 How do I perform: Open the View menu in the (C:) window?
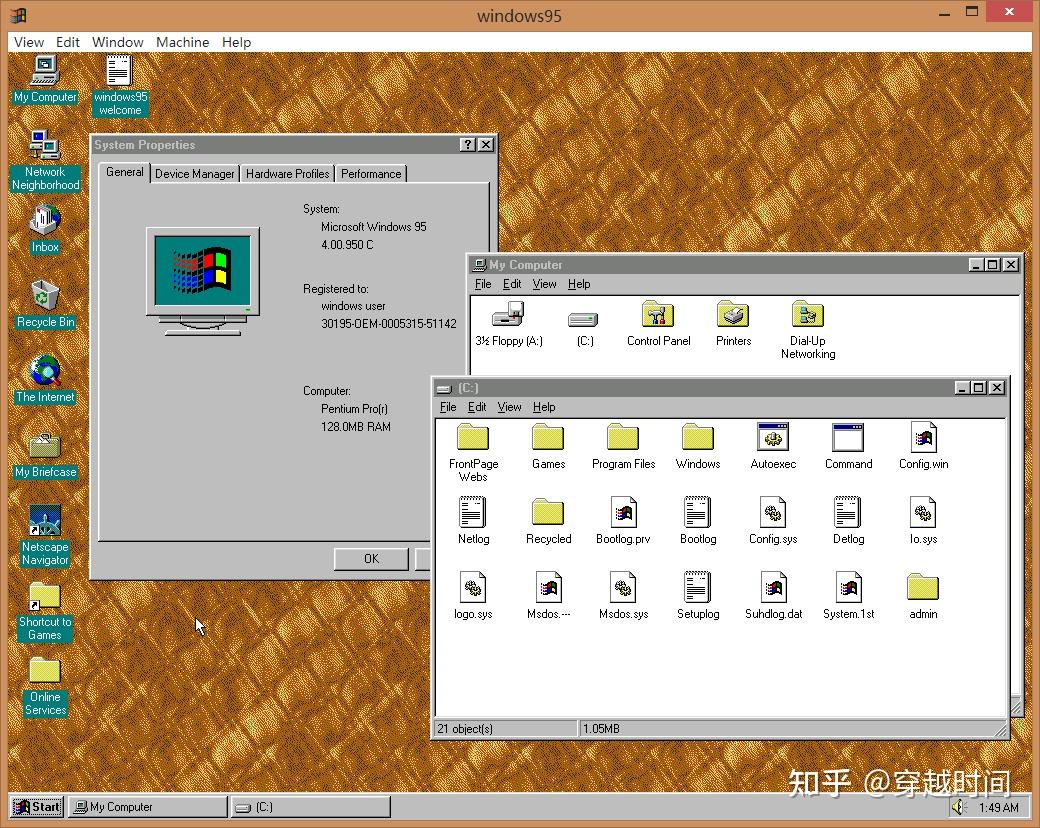[x=509, y=407]
